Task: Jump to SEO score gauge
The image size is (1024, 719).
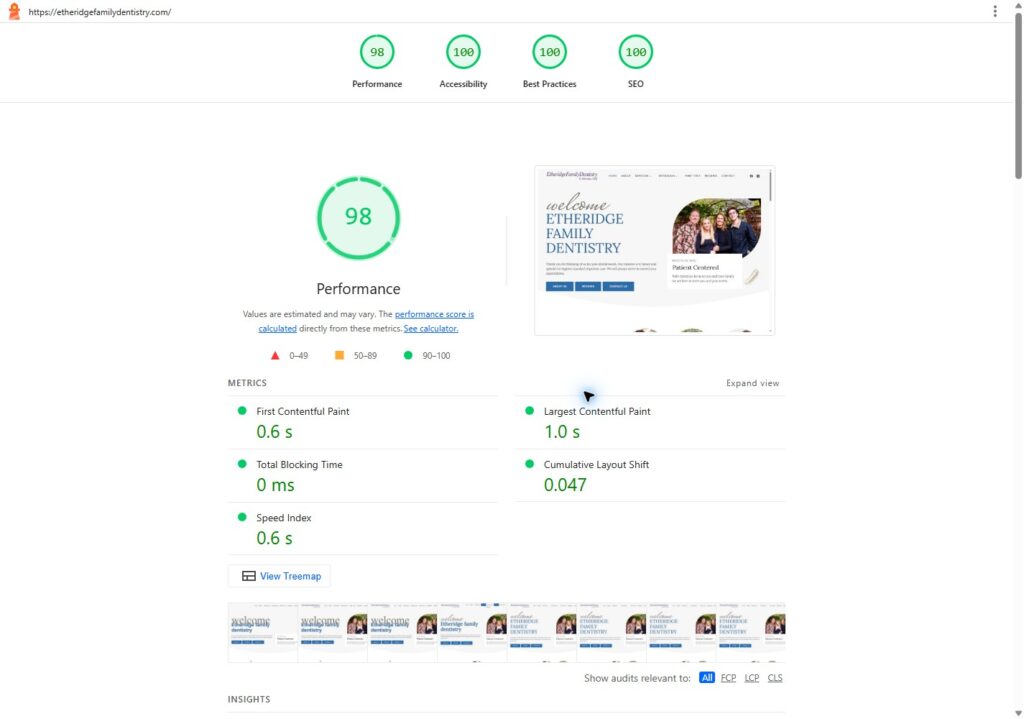Action: click(x=635, y=62)
